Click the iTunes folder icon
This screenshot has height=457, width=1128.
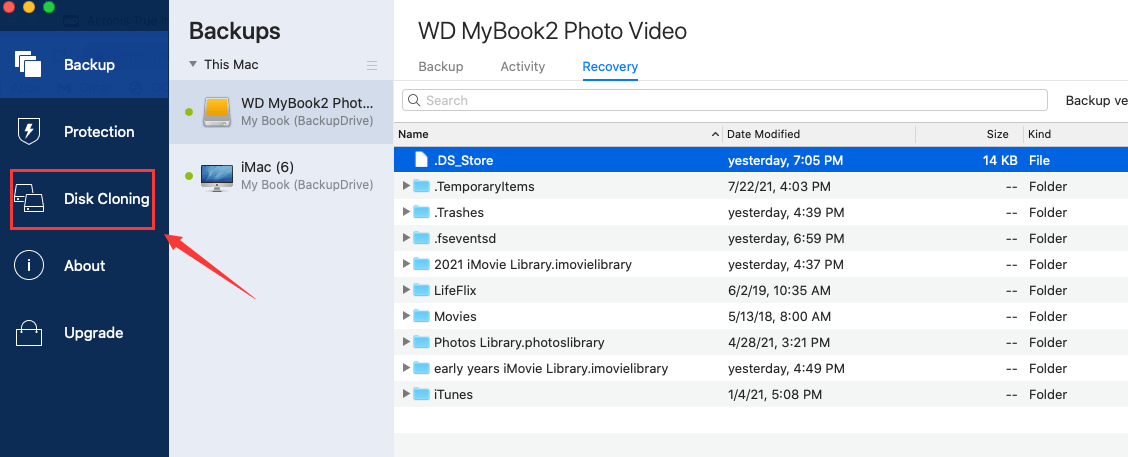(x=422, y=394)
